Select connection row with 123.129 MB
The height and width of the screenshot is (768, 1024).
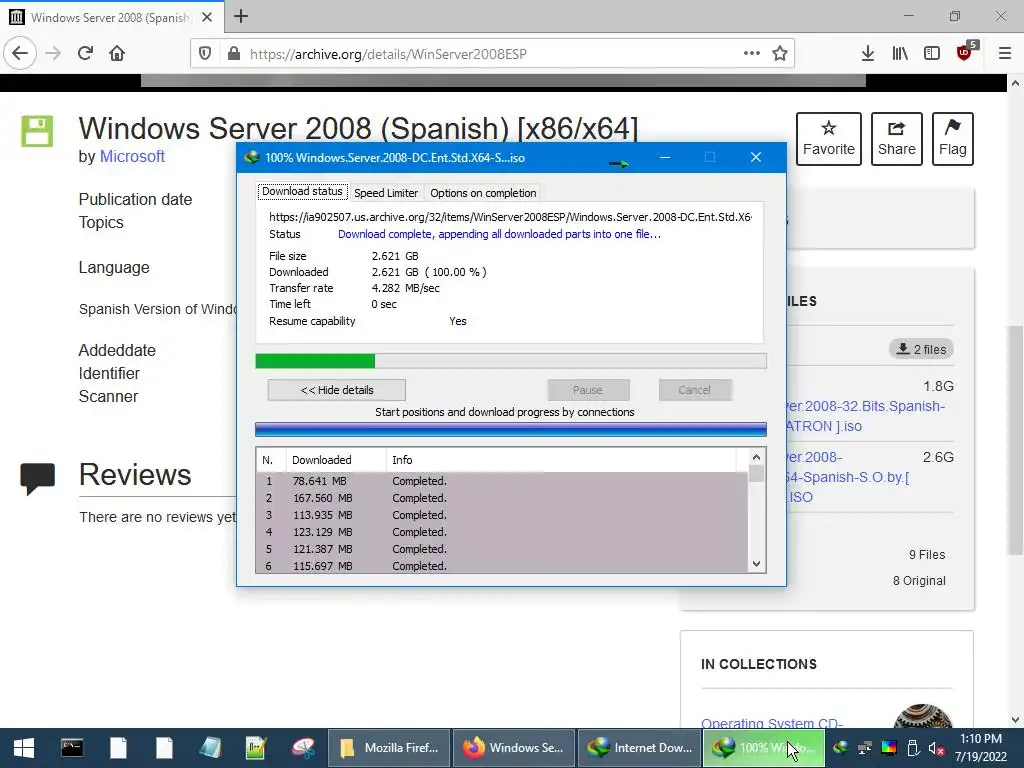coord(502,532)
